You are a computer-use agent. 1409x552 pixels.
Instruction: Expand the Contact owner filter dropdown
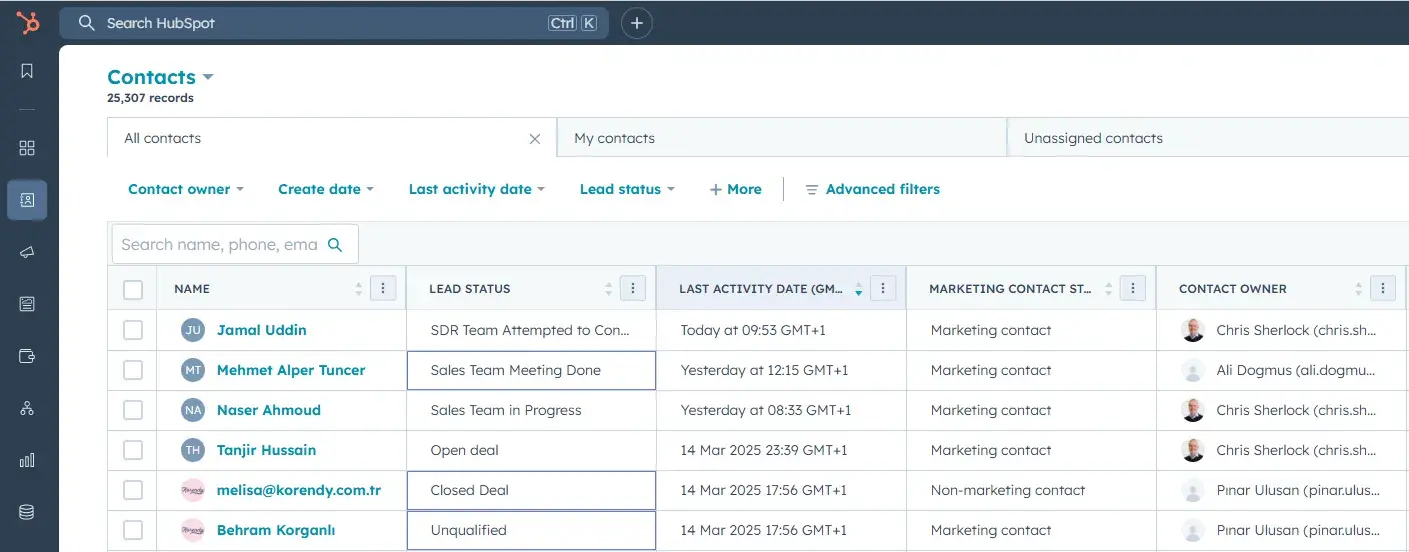[186, 189]
